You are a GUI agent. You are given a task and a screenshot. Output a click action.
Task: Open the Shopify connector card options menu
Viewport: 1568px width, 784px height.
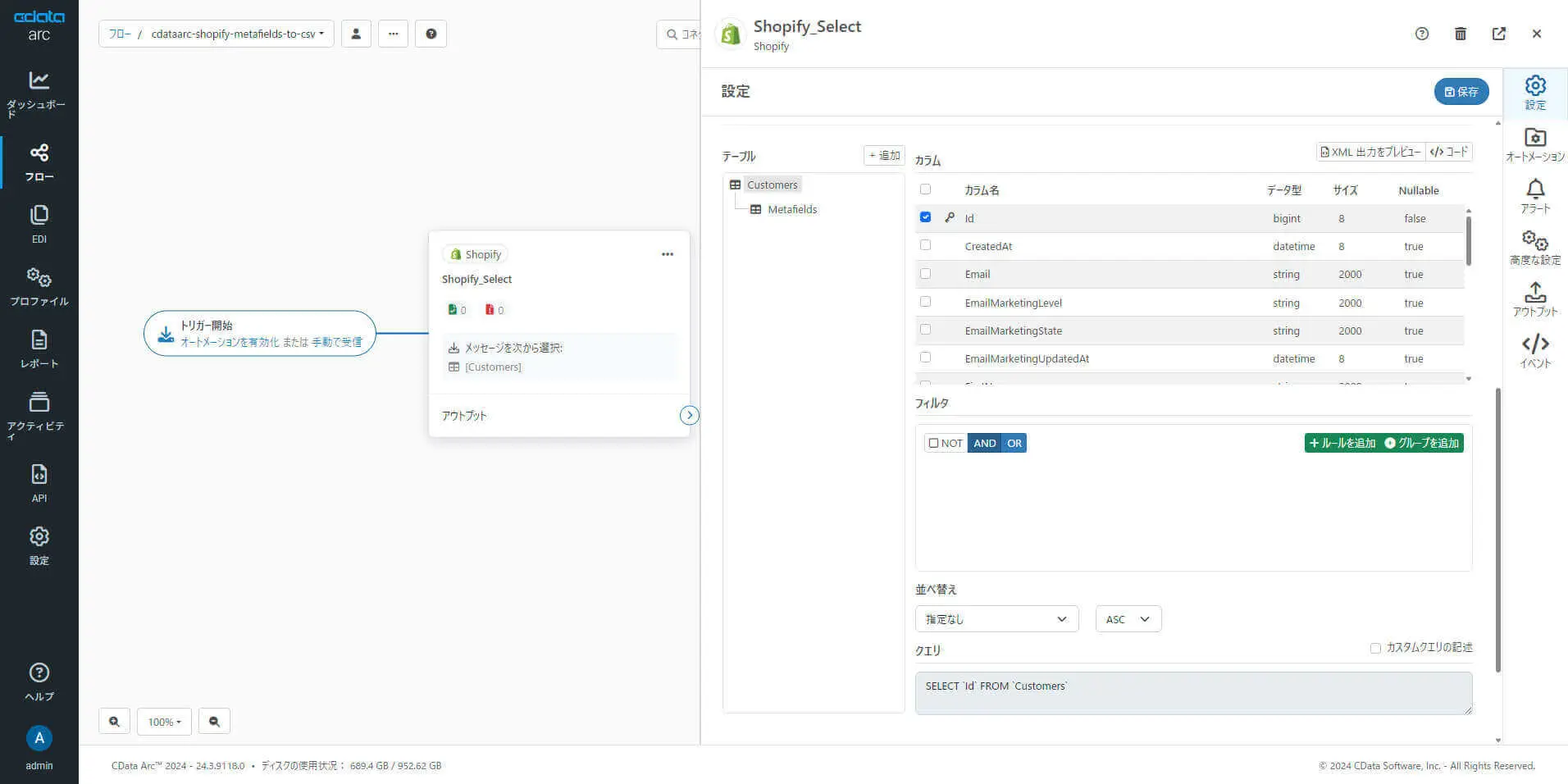click(x=668, y=254)
